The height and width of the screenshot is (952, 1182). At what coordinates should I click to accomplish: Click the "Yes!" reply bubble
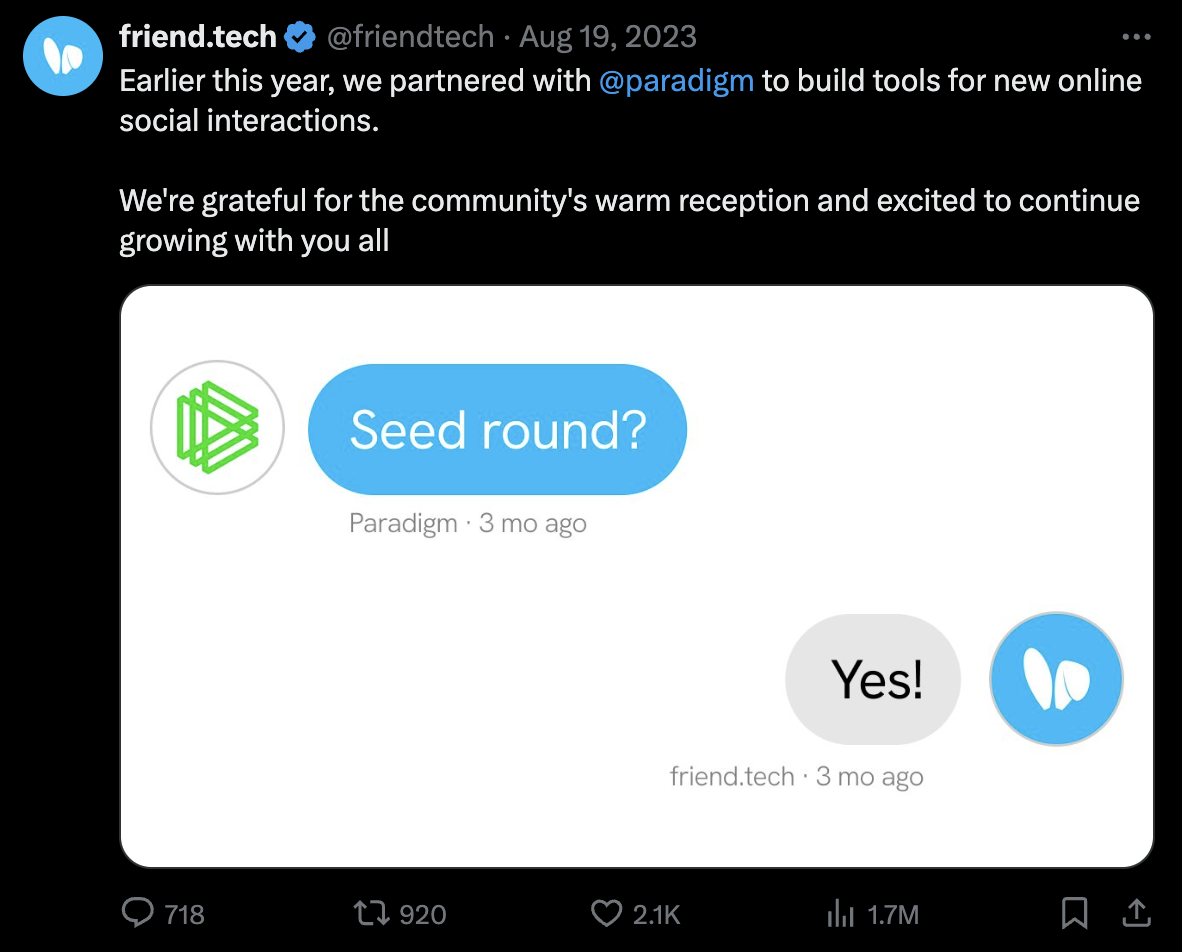click(x=873, y=679)
